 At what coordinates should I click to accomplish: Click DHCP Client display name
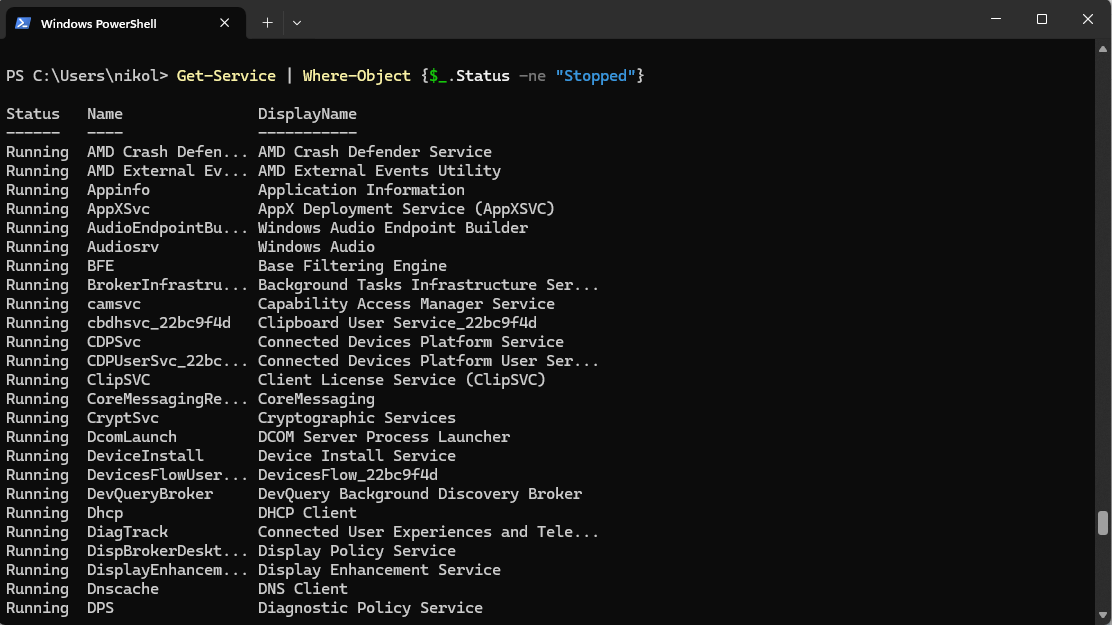click(307, 513)
